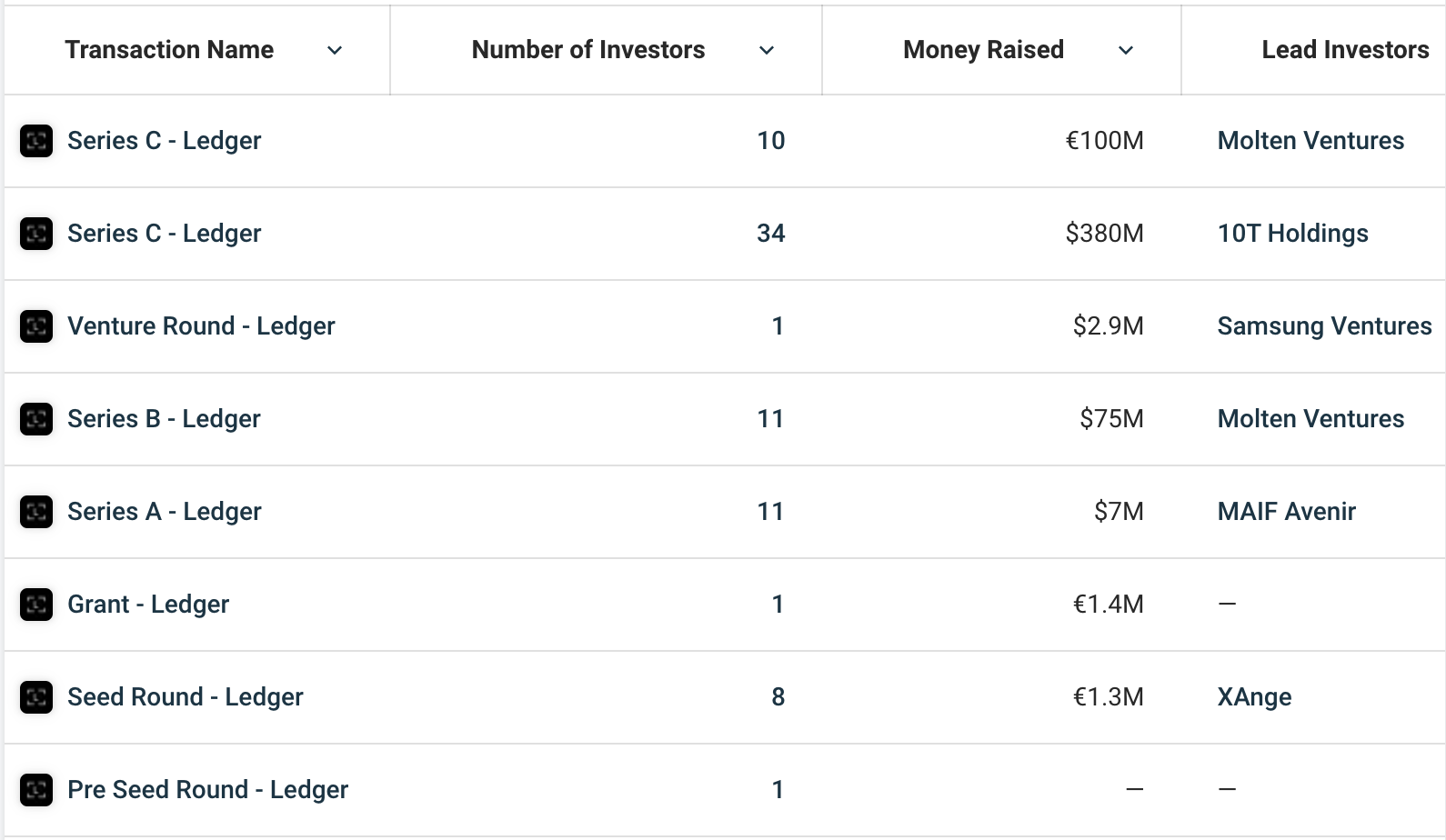Click Ledger logo icon in $380M Series C row
Viewport: 1446px width, 840px height.
pos(36,234)
